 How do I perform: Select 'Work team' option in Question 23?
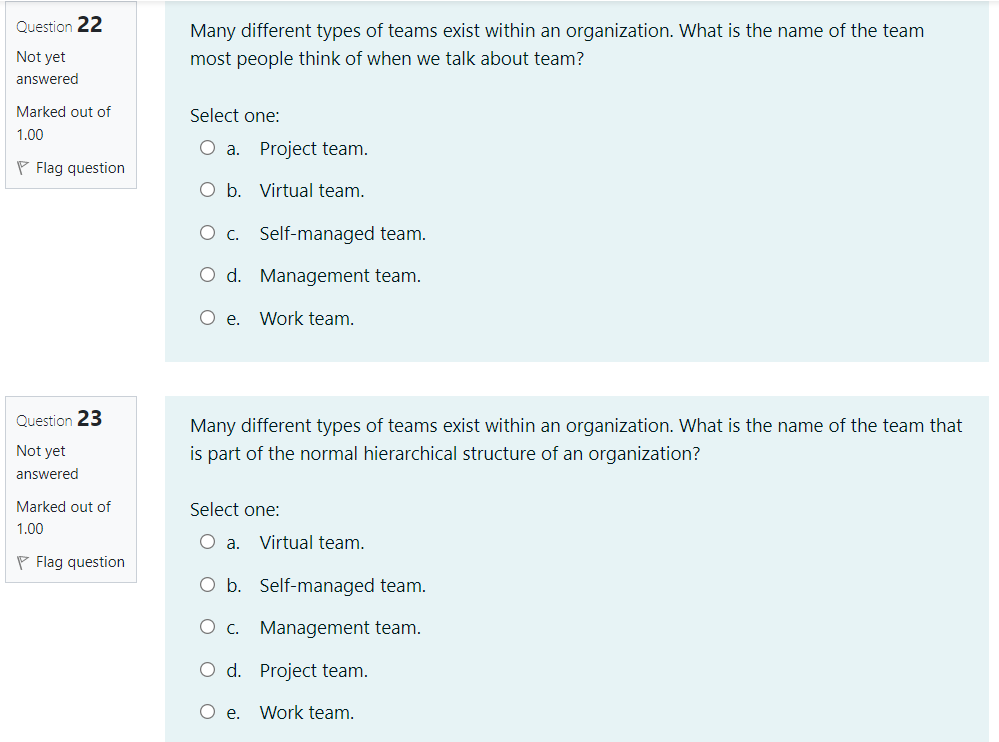point(207,711)
